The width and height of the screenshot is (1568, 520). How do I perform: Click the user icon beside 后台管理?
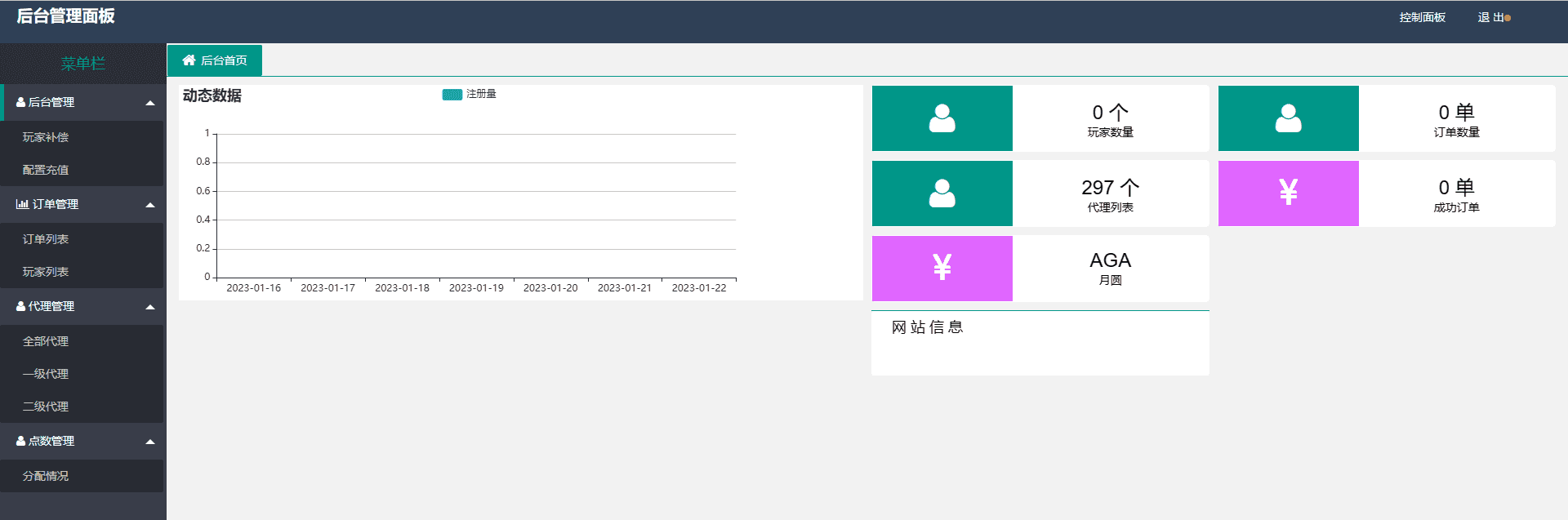pos(21,102)
